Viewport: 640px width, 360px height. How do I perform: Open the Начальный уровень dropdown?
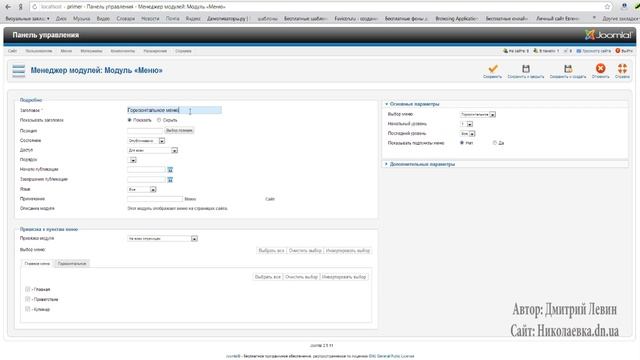click(x=467, y=124)
